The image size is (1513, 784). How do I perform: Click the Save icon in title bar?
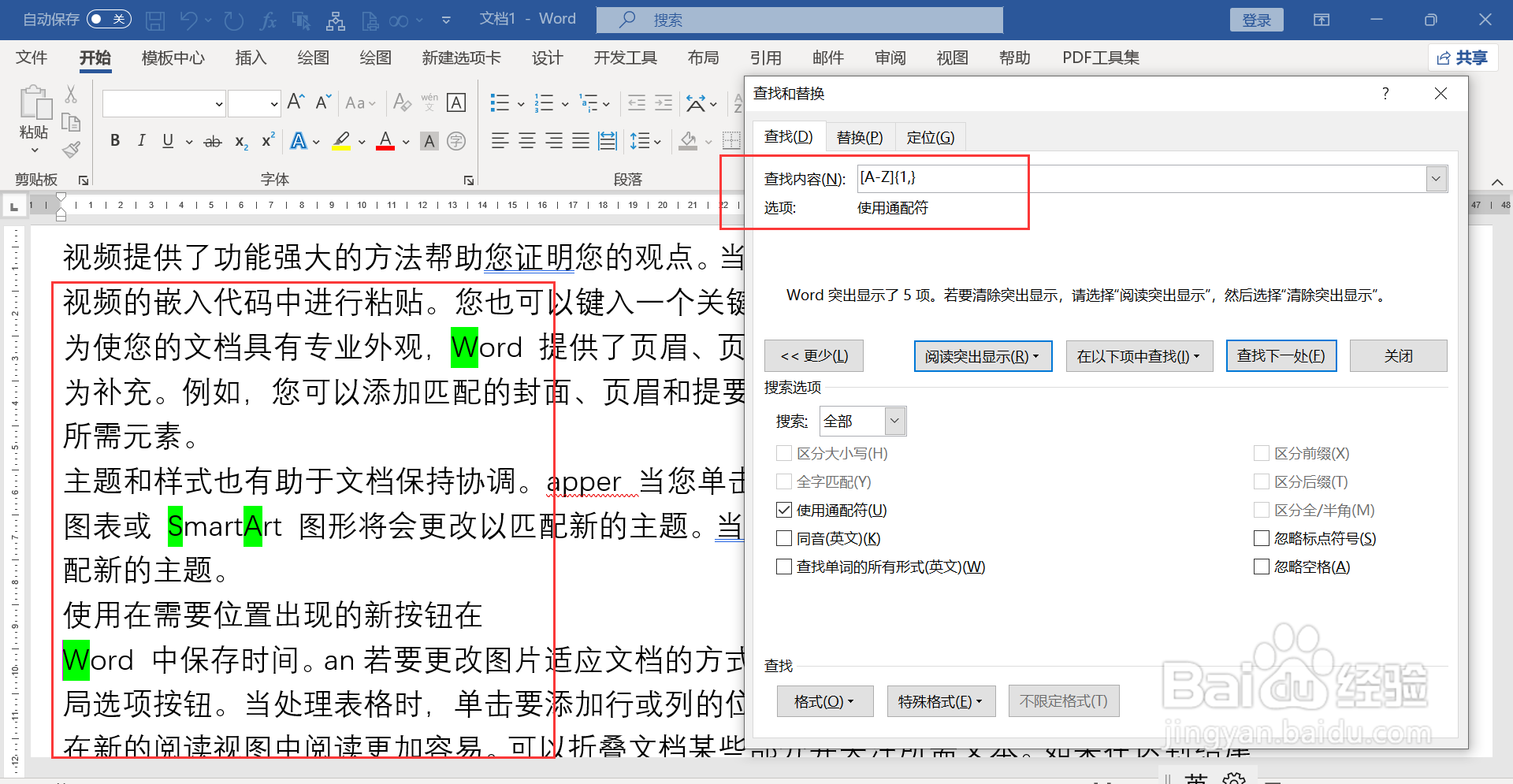click(155, 20)
